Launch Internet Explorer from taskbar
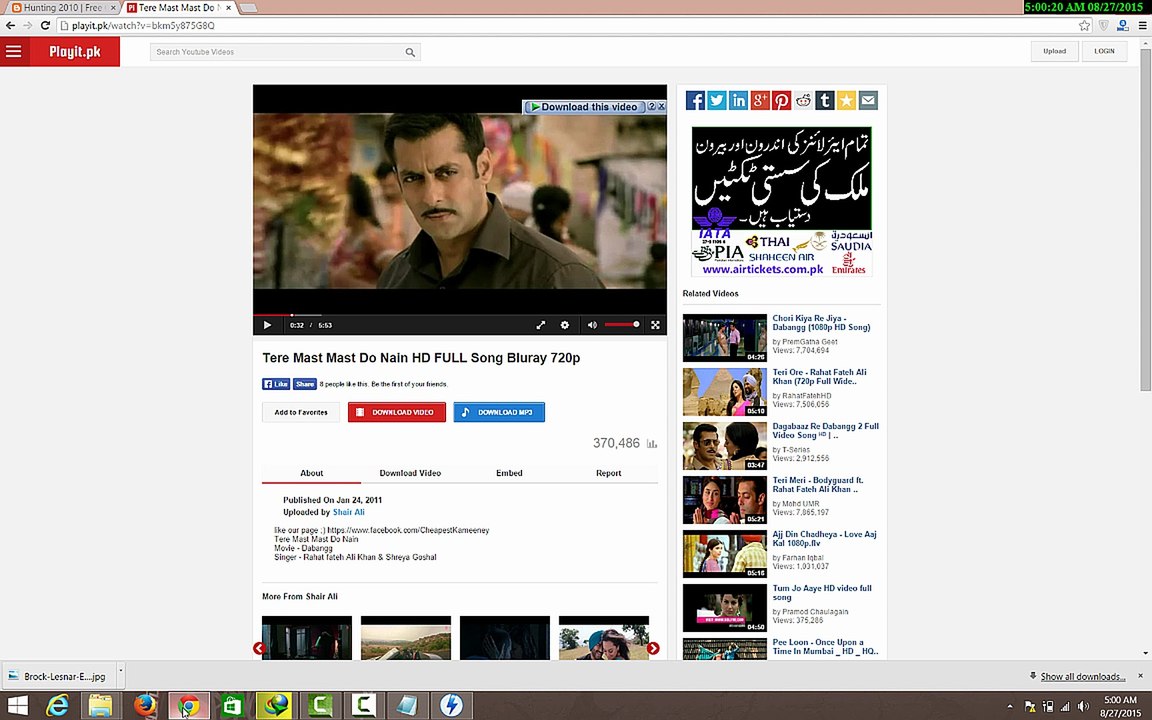This screenshot has width=1152, height=720. pyautogui.click(x=57, y=706)
